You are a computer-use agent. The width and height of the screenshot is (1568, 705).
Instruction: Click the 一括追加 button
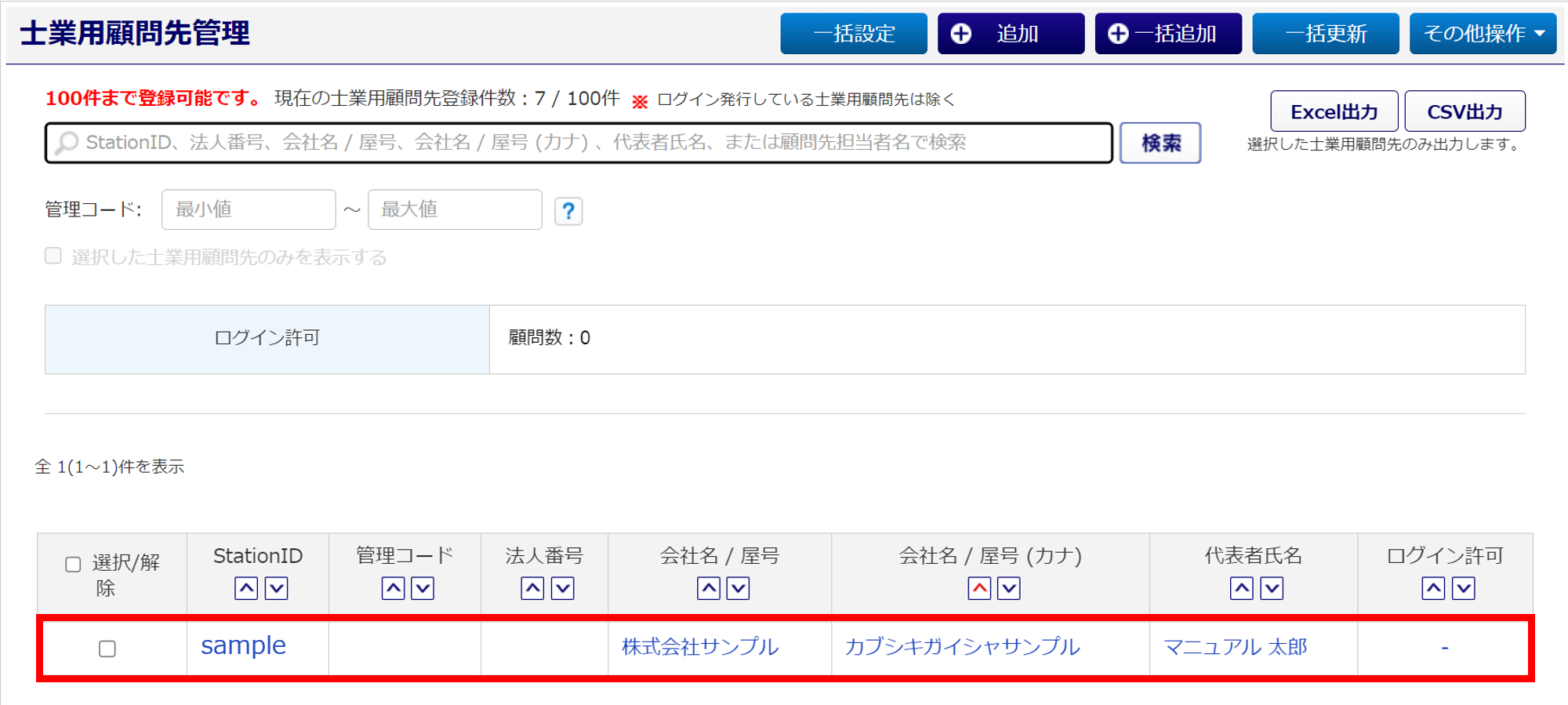[x=1168, y=34]
